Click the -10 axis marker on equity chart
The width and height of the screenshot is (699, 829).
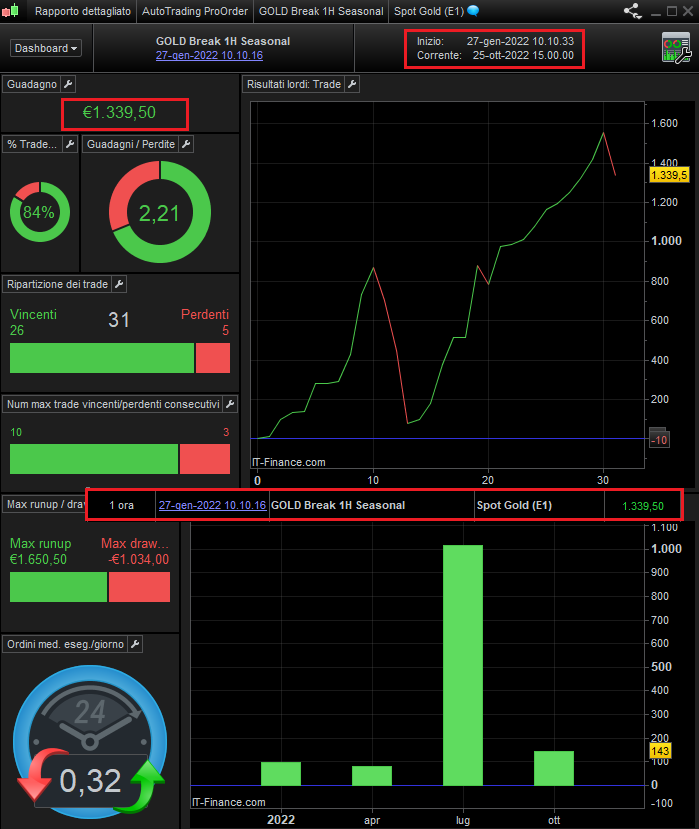pyautogui.click(x=659, y=439)
